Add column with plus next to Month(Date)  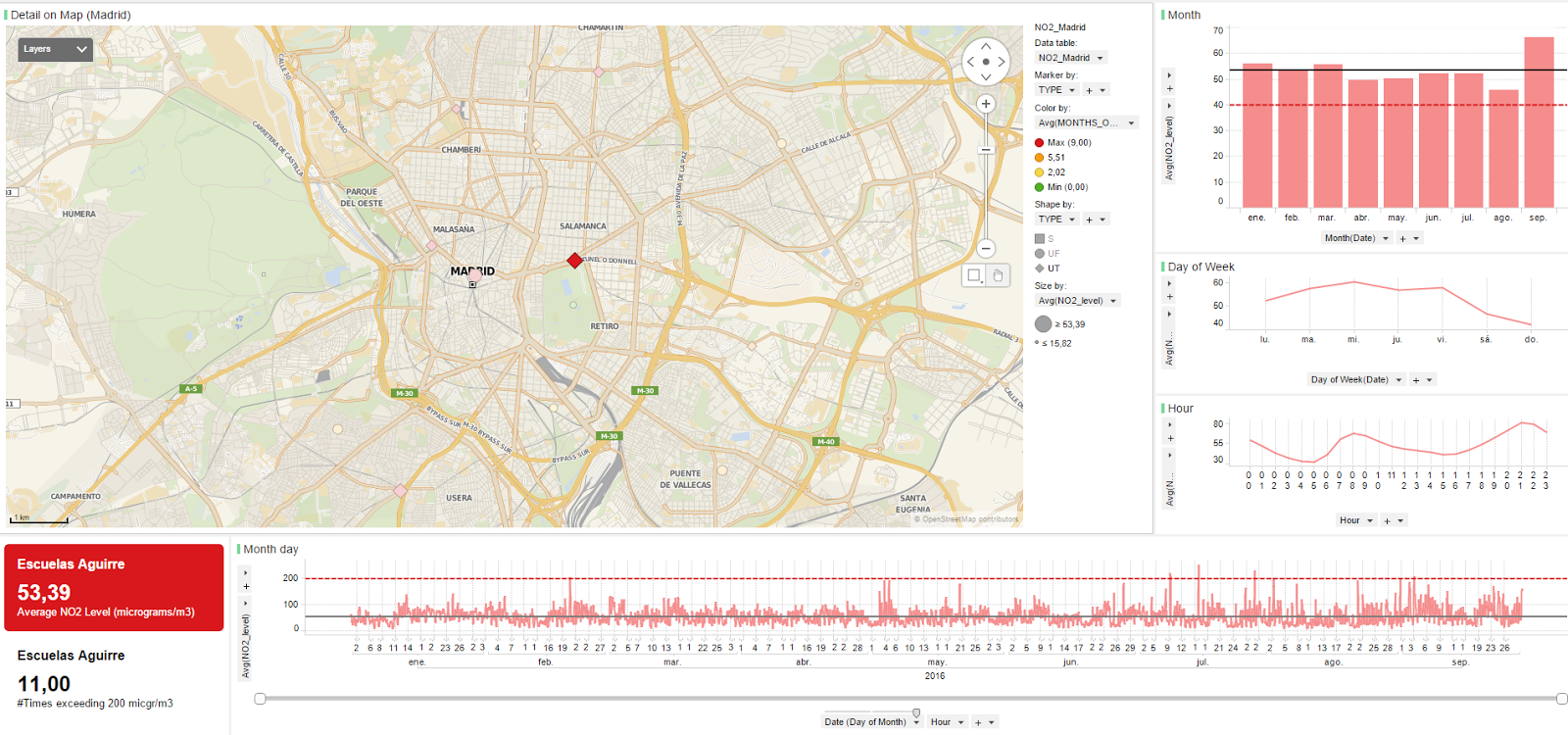(1402, 238)
